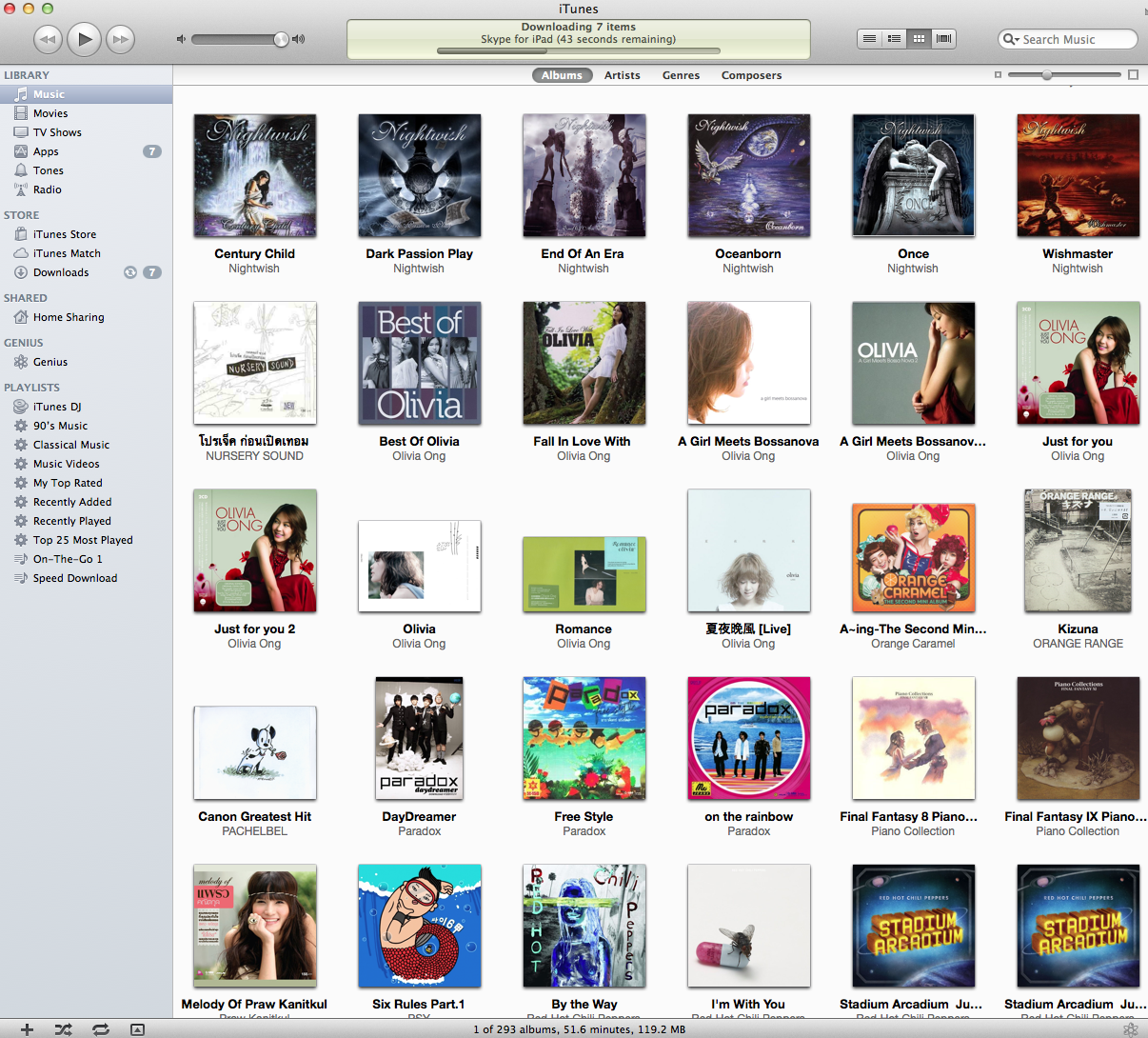Select the Classical Music playlist
This screenshot has width=1148, height=1038.
[x=86, y=445]
